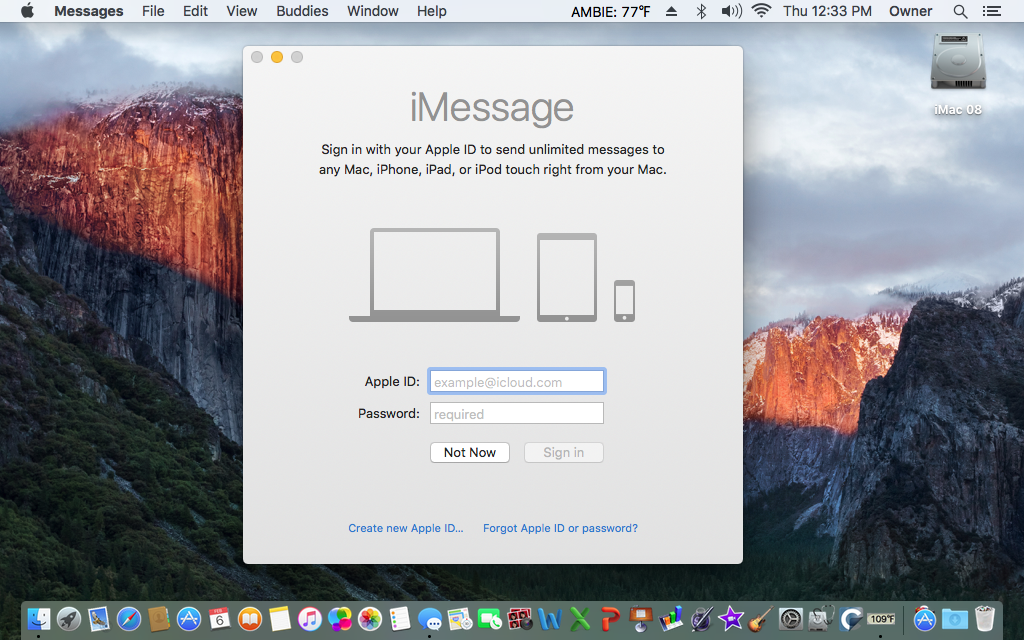Follow the Forgot Apple ID or password link
The image size is (1024, 640).
pyautogui.click(x=560, y=528)
